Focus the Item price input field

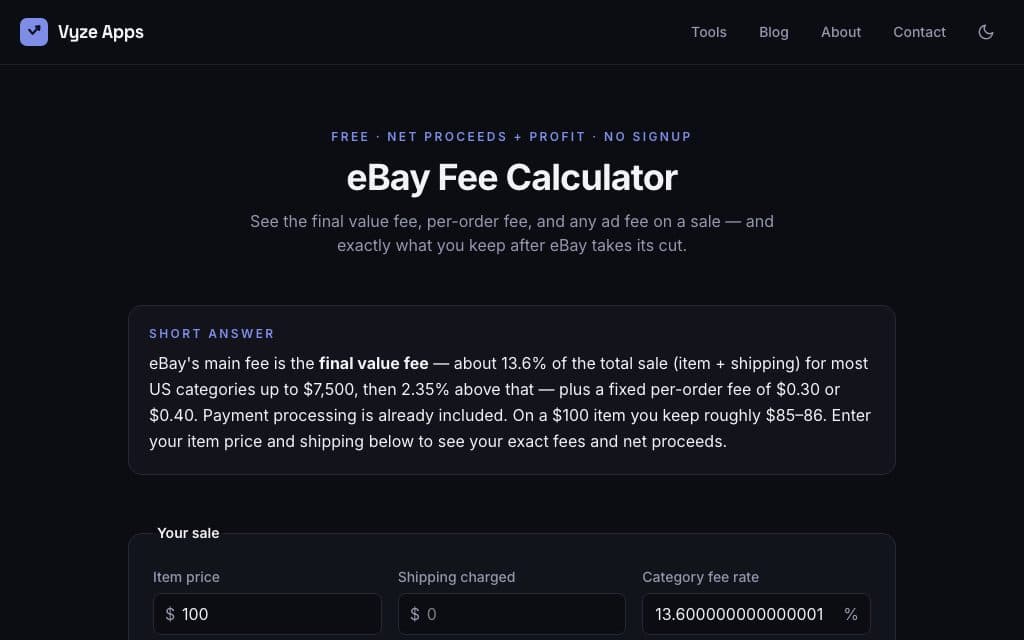click(x=267, y=614)
